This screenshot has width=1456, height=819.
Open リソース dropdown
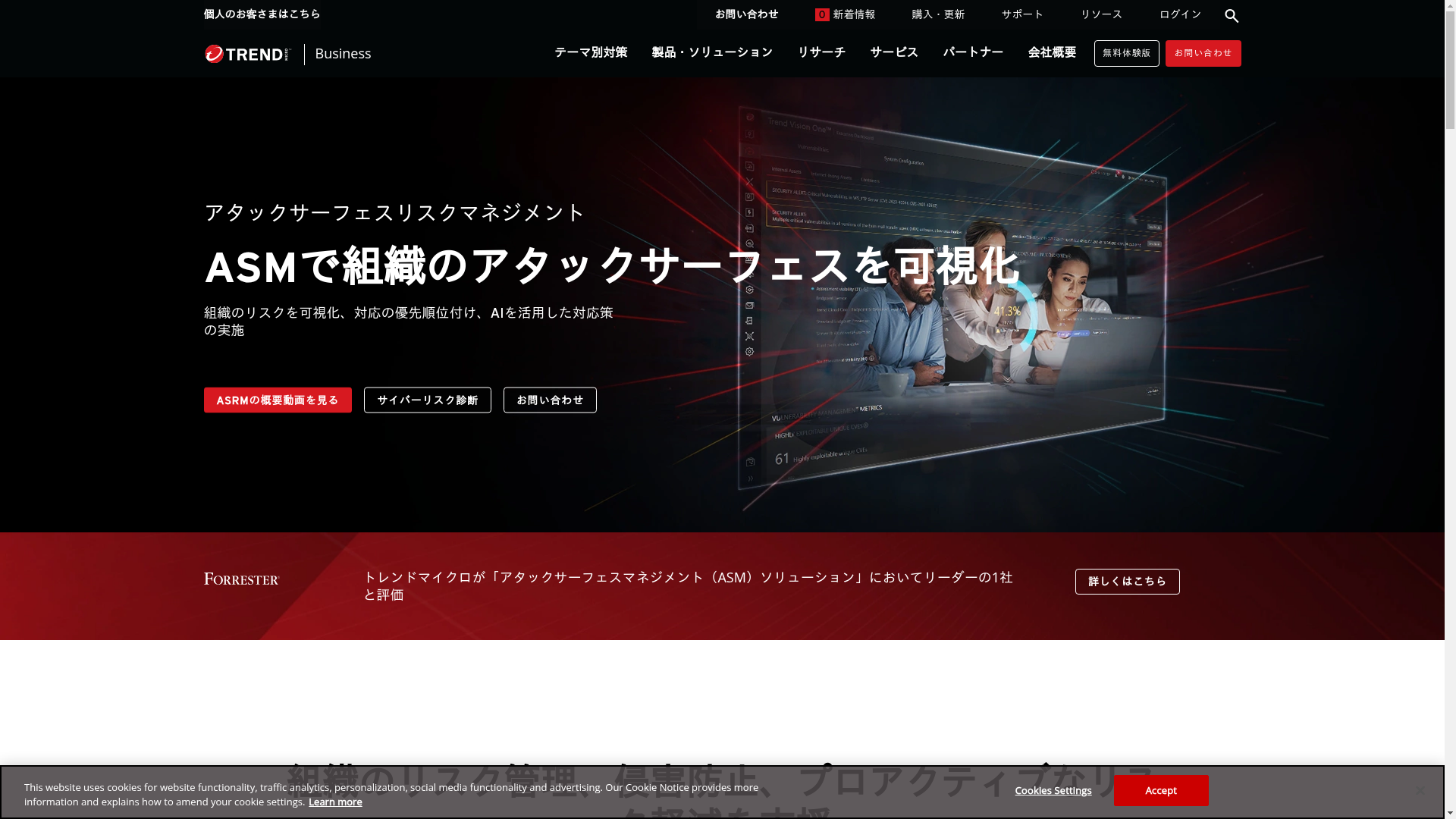coord(1101,14)
